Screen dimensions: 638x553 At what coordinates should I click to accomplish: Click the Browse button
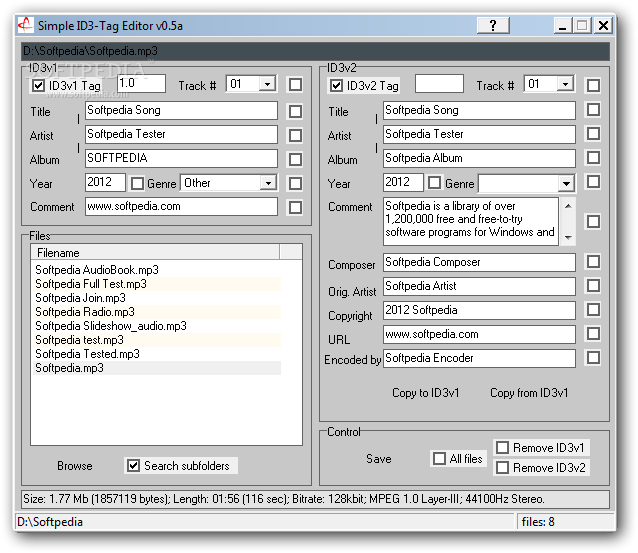75,466
